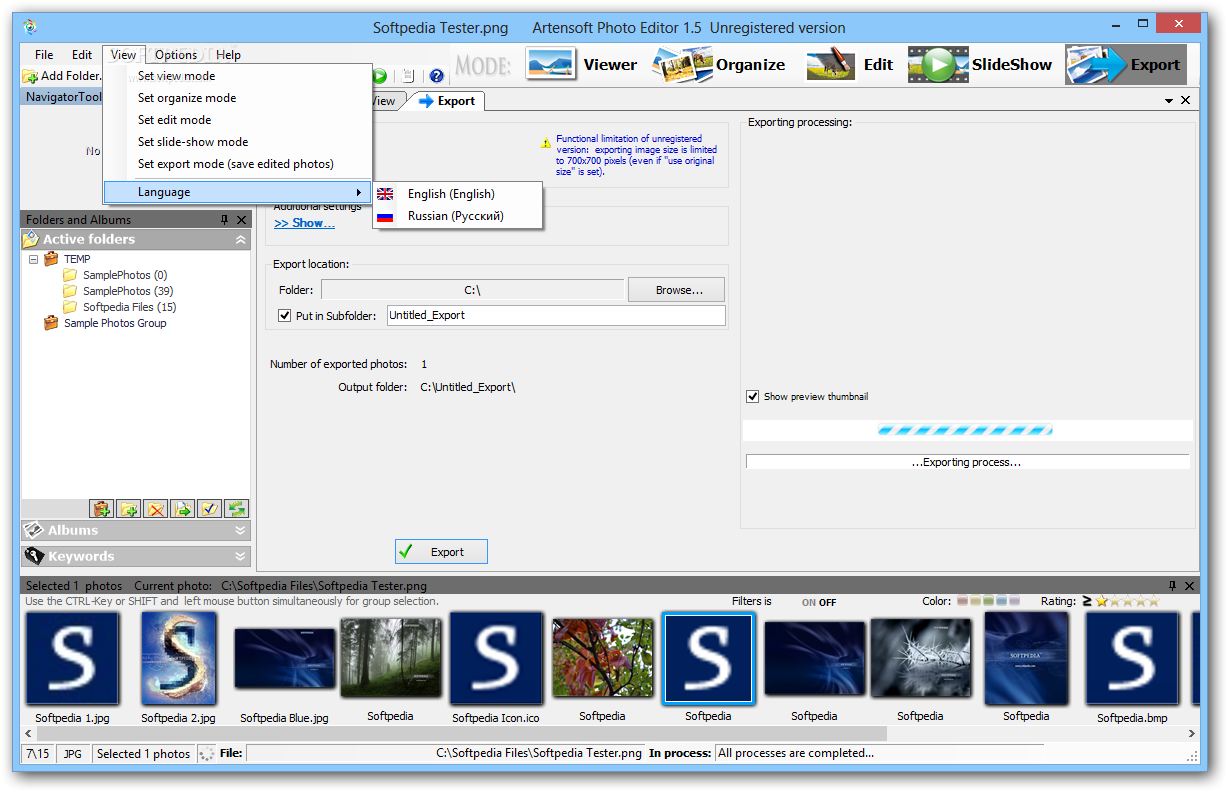This screenshot has height=792, width=1228.
Task: Open the blue question-mark help icon
Action: click(x=436, y=75)
